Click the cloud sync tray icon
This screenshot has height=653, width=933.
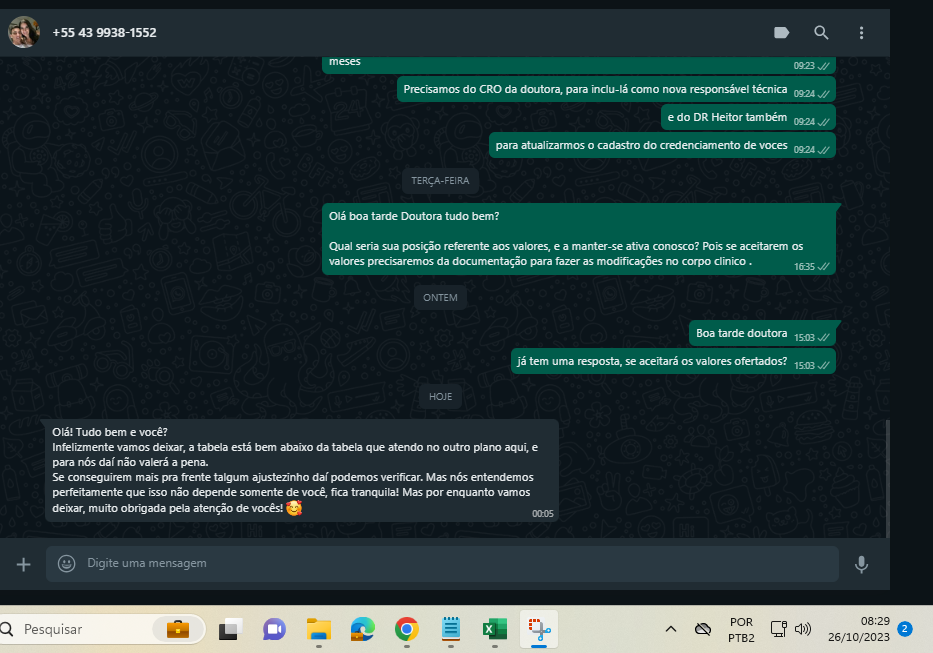click(x=703, y=629)
